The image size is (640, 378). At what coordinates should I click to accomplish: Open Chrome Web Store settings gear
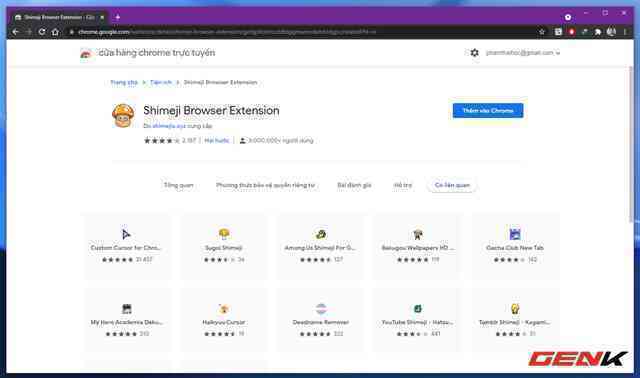[x=474, y=53]
